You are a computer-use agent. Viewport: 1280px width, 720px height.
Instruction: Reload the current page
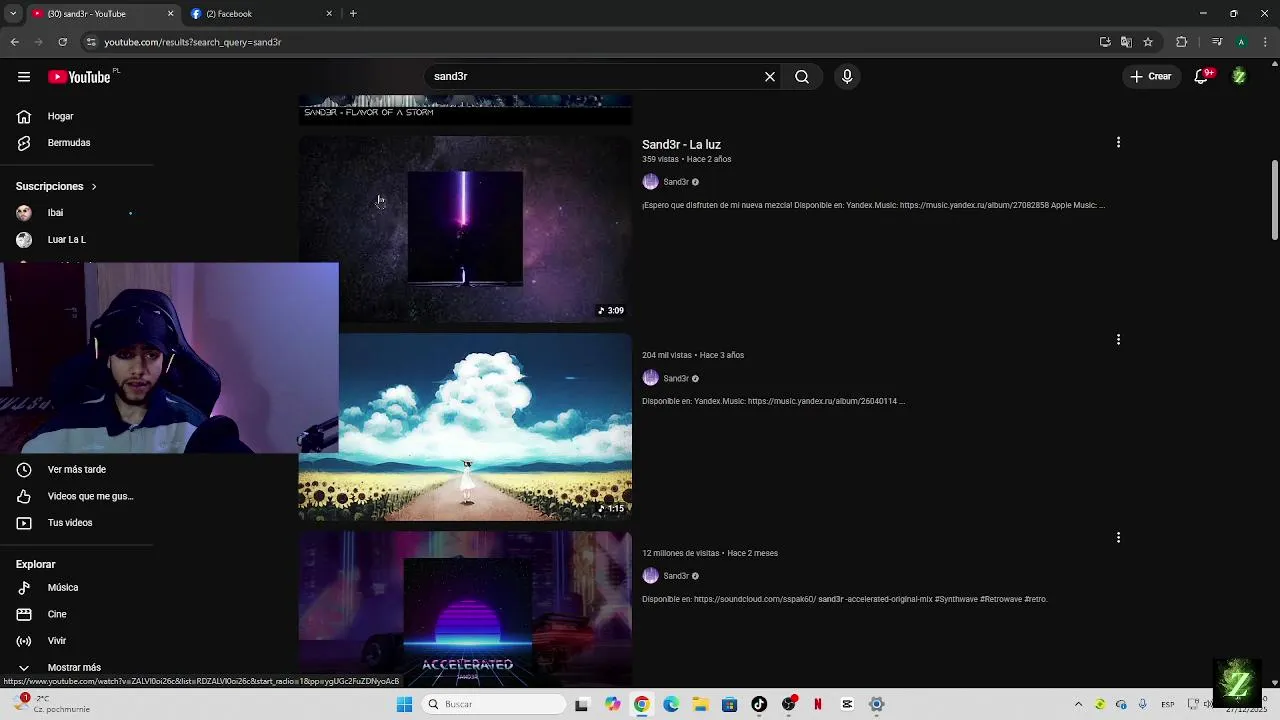[x=62, y=42]
